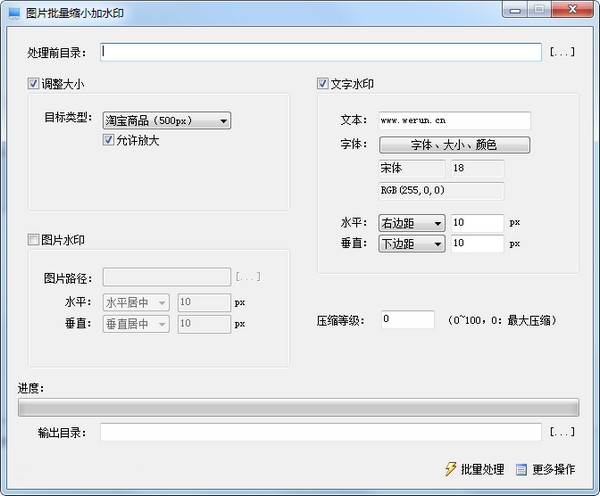Toggle the 调整大小 checkbox

pos(34,84)
